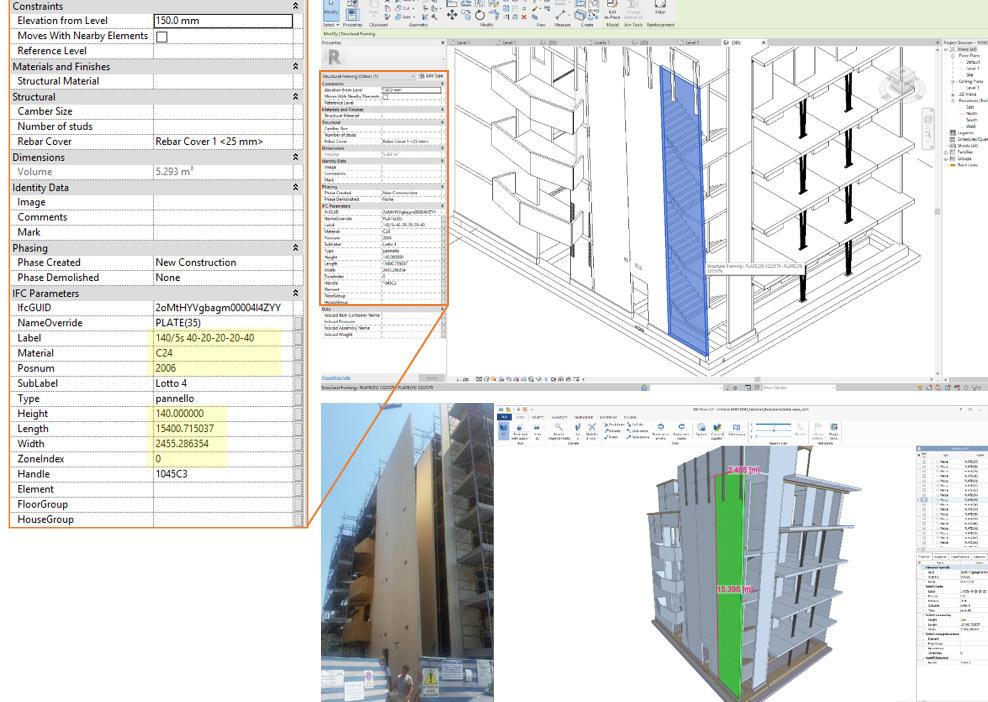Collapse the Materials and Finishes section

(x=296, y=66)
